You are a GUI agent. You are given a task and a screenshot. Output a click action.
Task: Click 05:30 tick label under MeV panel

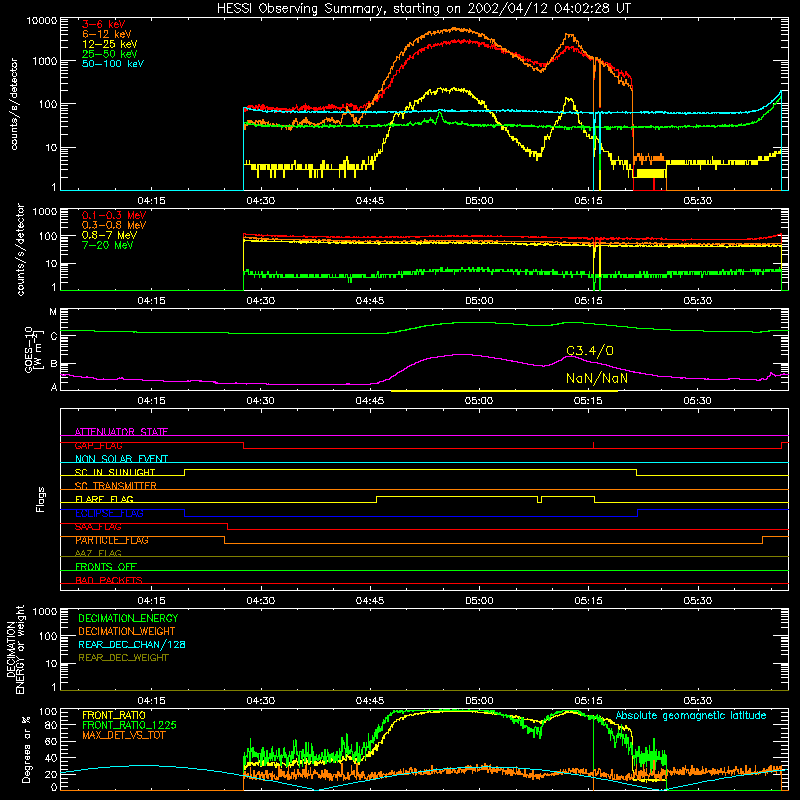697,301
